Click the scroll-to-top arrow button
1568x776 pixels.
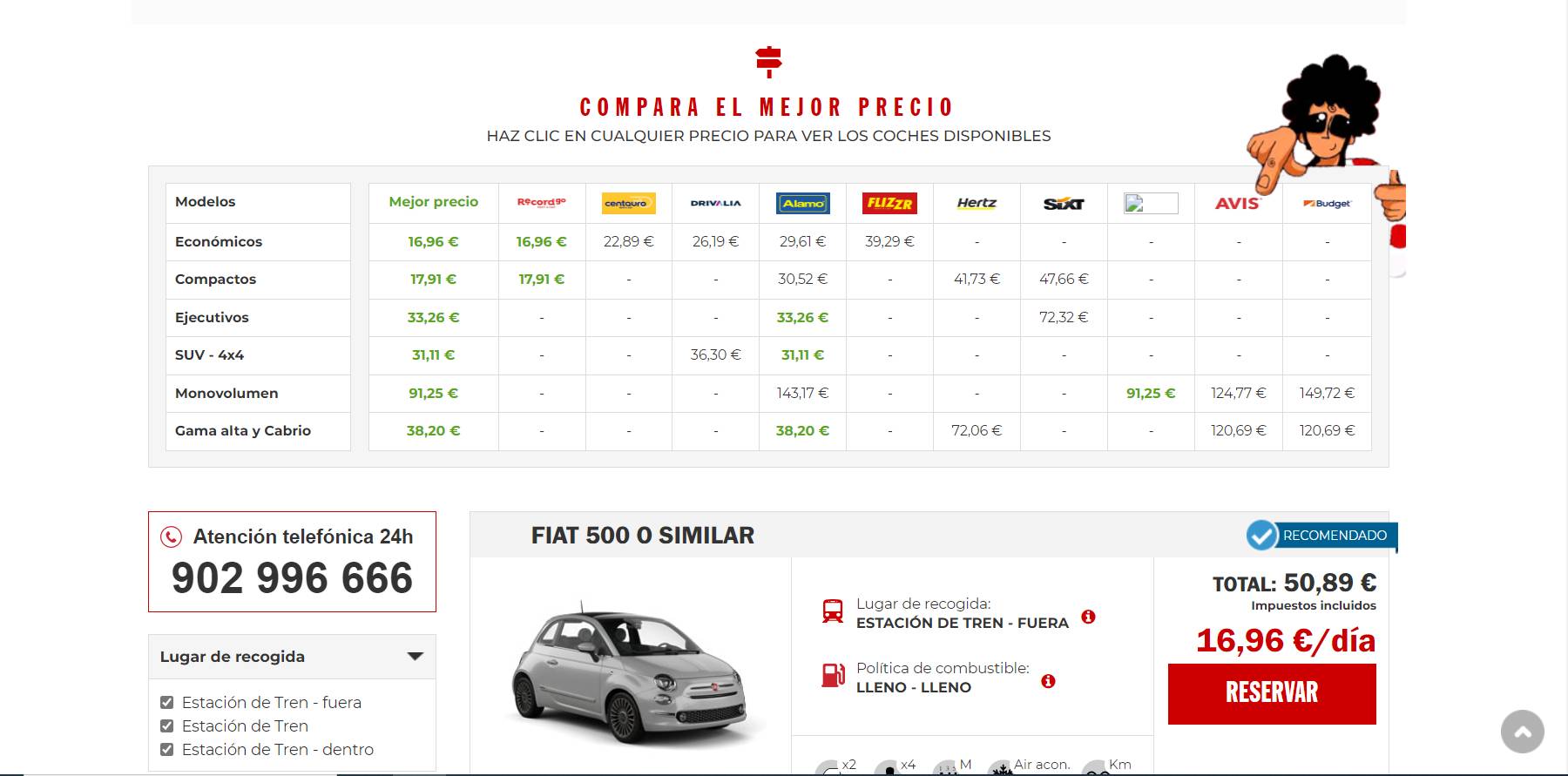click(1522, 732)
